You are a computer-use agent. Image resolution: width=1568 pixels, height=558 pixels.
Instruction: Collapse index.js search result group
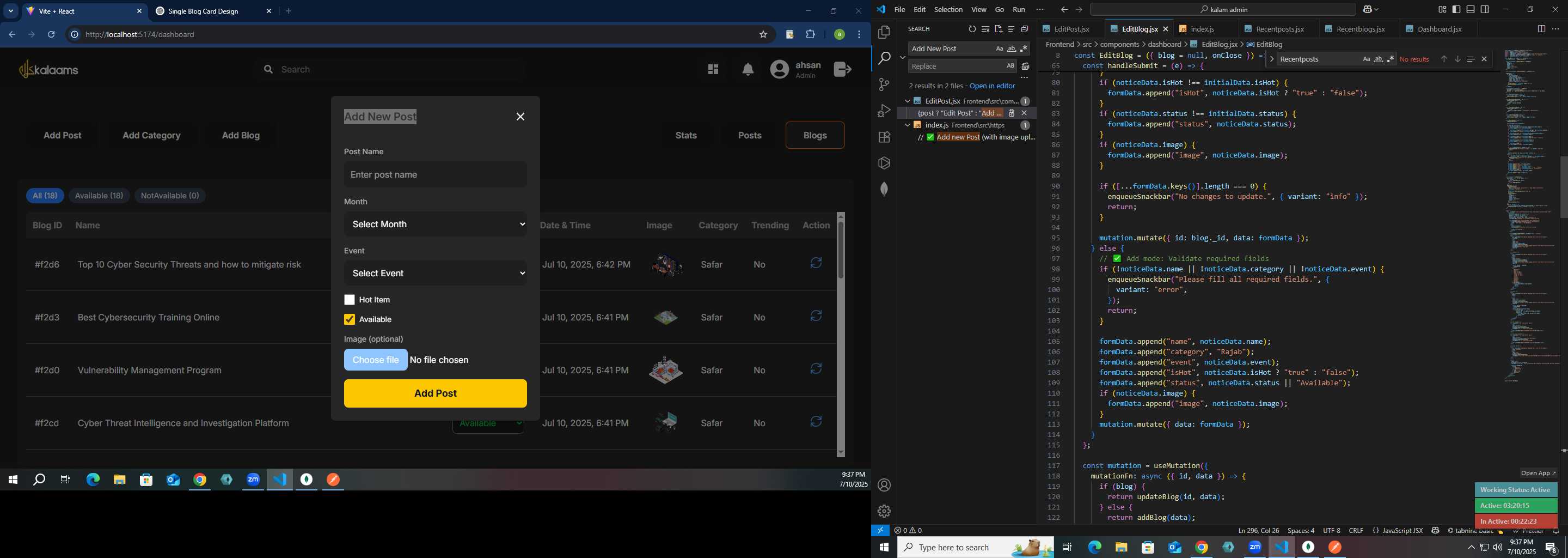[907, 125]
